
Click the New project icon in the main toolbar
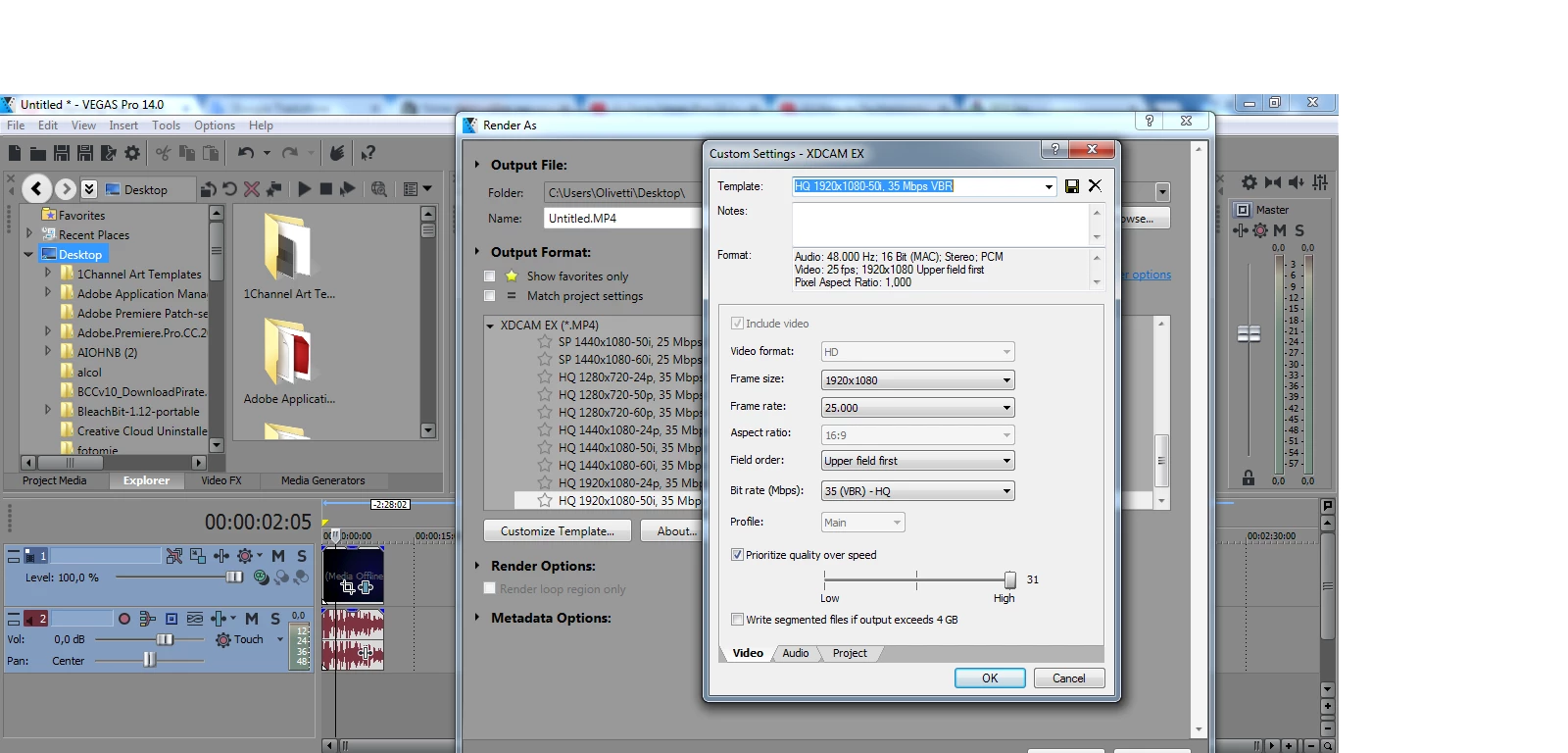click(x=14, y=153)
